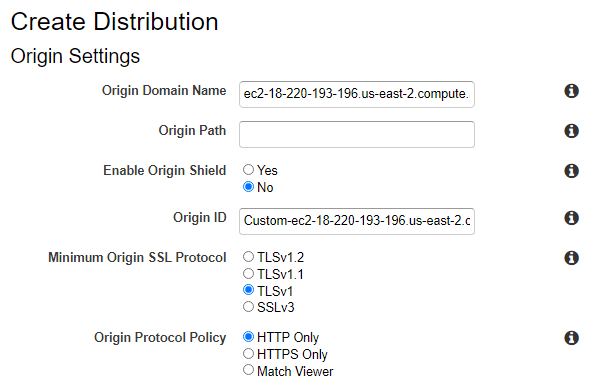The height and width of the screenshot is (392, 612).
Task: Click into the Origin Domain Name field
Action: [357, 94]
